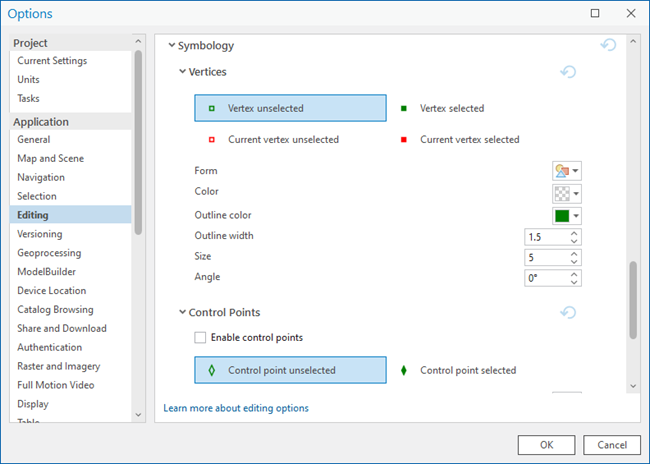Click the Vertices section reset icon
This screenshot has width=650, height=464.
coord(569,72)
